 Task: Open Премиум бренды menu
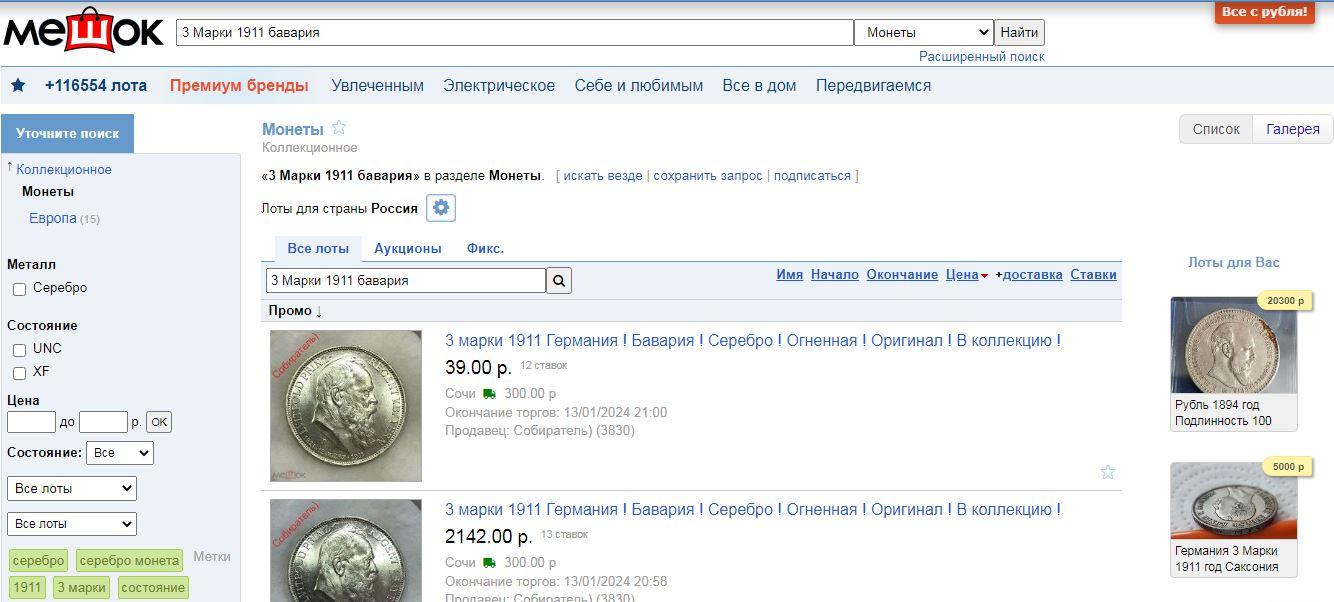[x=239, y=86]
